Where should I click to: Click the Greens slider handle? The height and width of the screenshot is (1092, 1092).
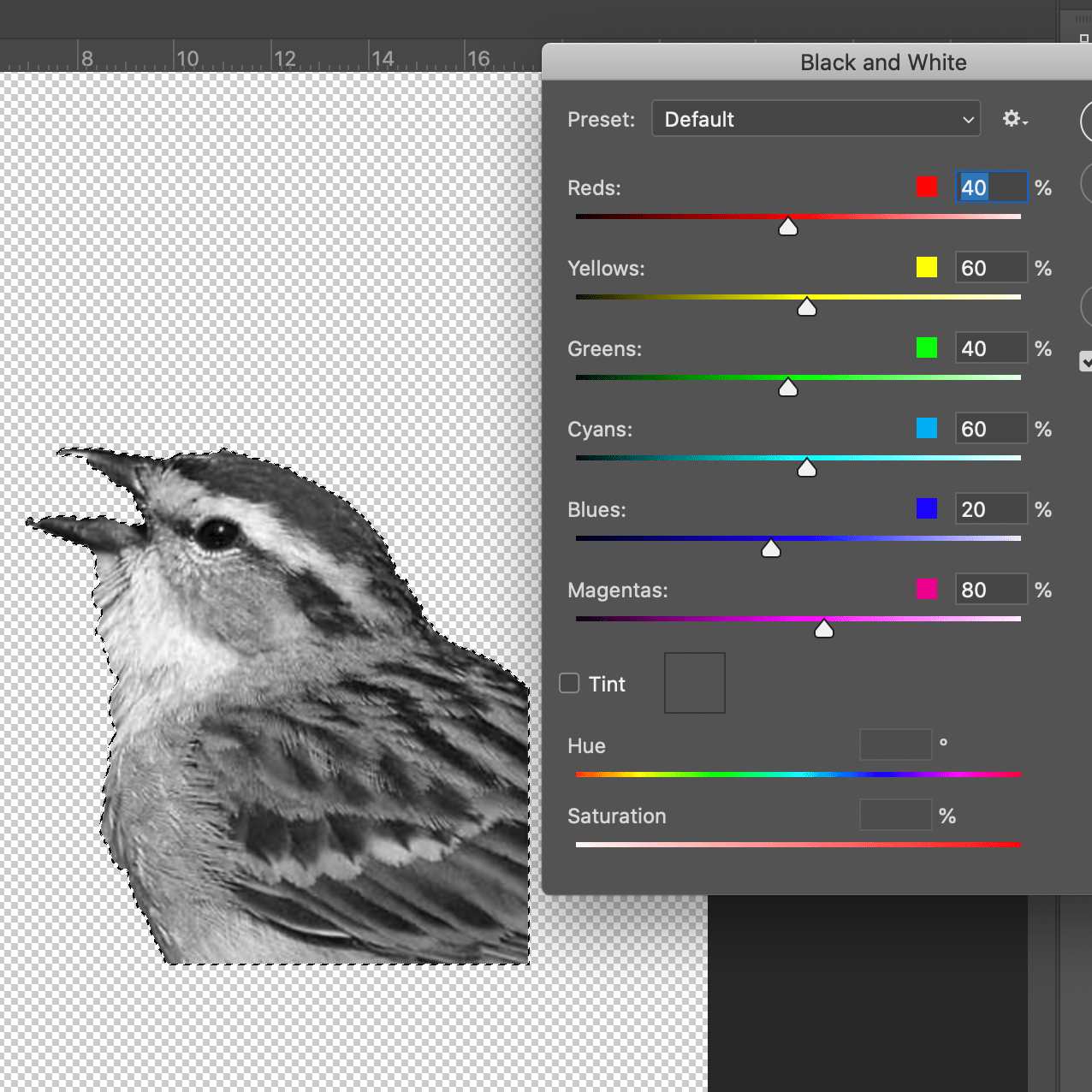(x=788, y=388)
